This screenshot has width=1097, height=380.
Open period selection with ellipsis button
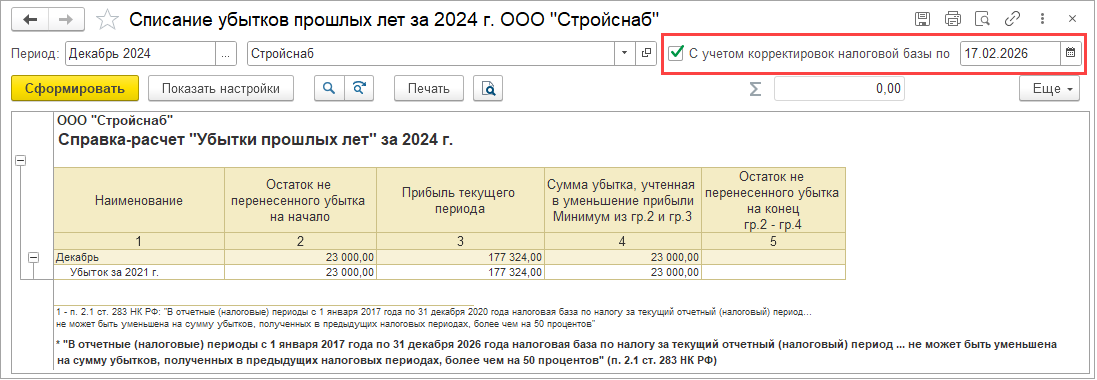(x=225, y=53)
